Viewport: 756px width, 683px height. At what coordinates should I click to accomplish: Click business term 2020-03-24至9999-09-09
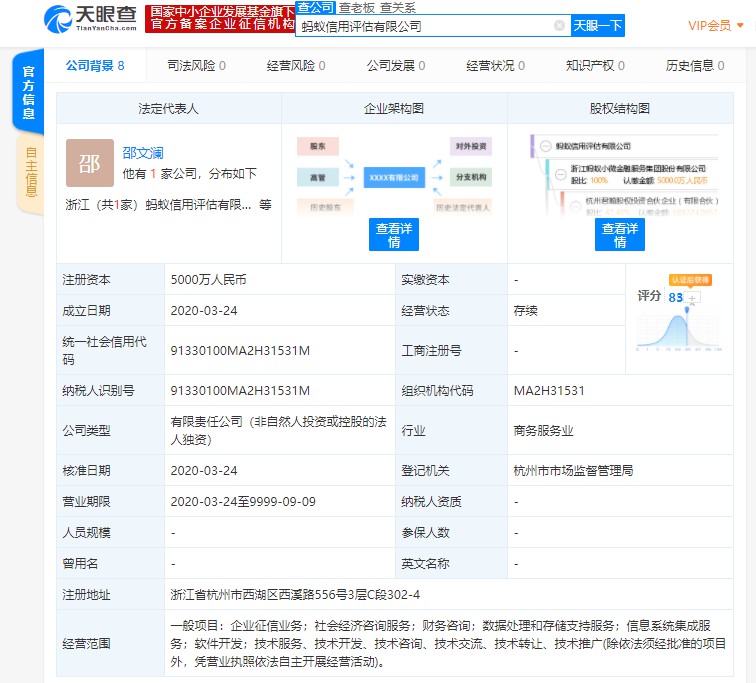[x=243, y=502]
